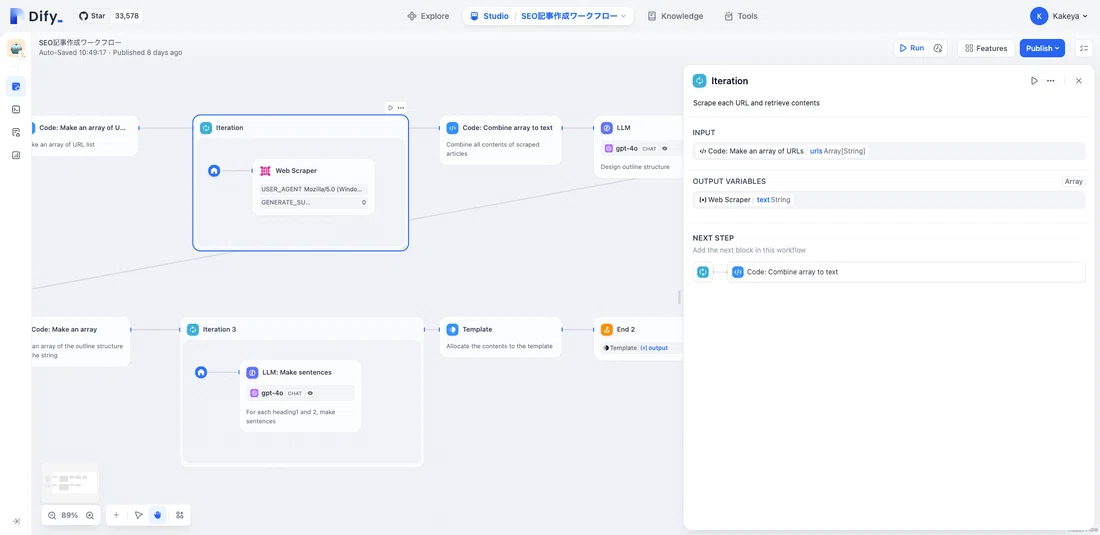Toggle vision eye icon on Make sentences gpt-4o
The image size is (1100, 535).
[310, 393]
